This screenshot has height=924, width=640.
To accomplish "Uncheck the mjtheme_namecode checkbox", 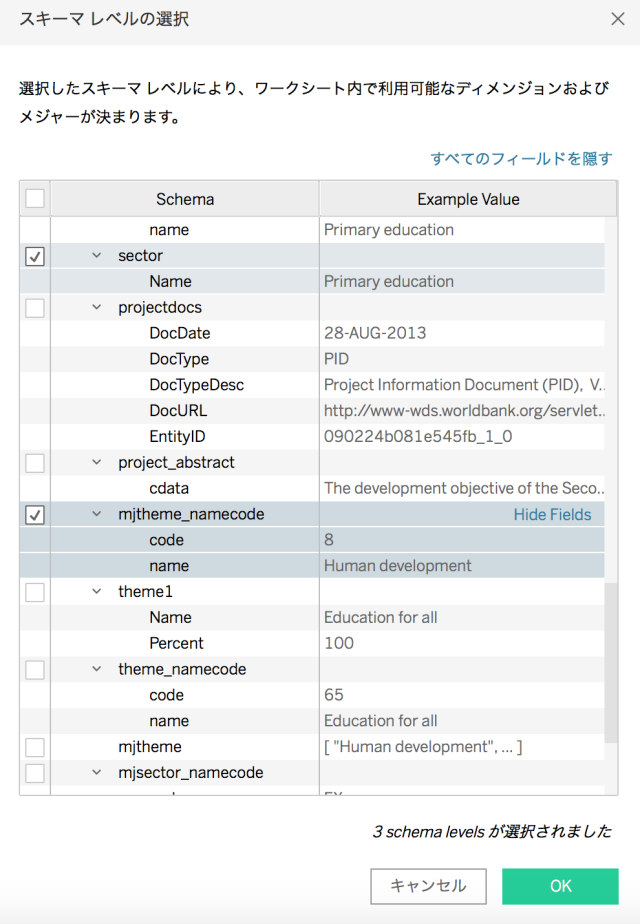I will coord(35,515).
